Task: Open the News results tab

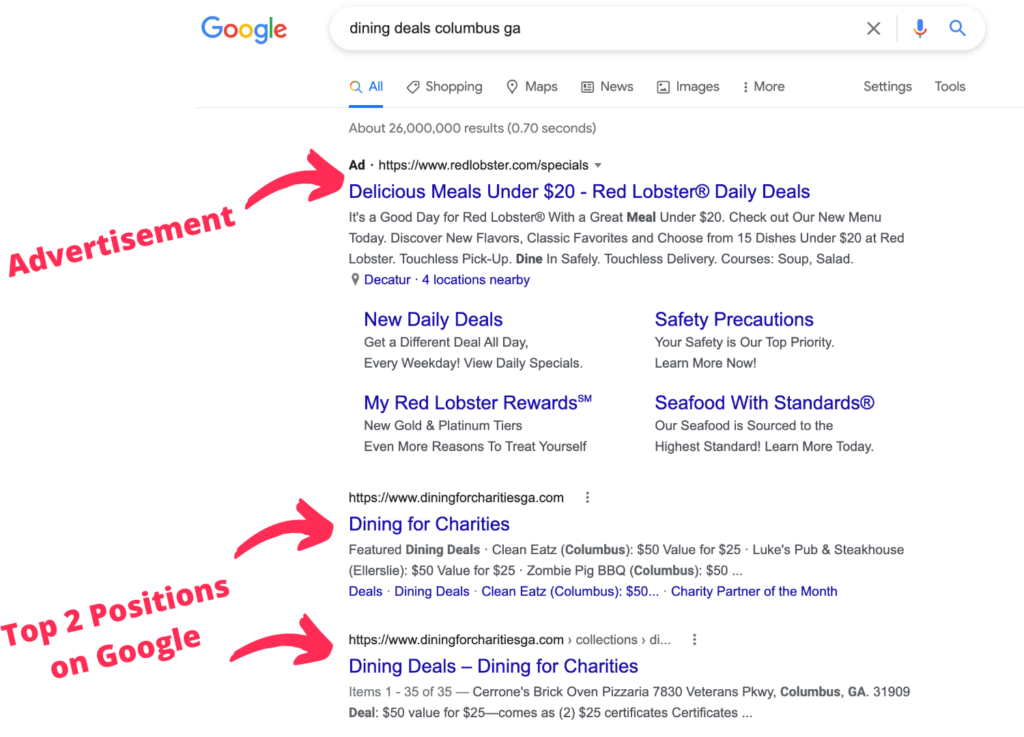Action: (x=607, y=87)
